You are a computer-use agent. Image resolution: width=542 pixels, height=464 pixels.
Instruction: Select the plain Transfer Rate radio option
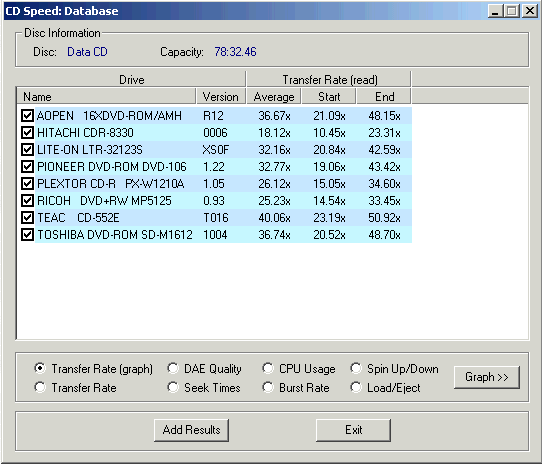pyautogui.click(x=40, y=387)
